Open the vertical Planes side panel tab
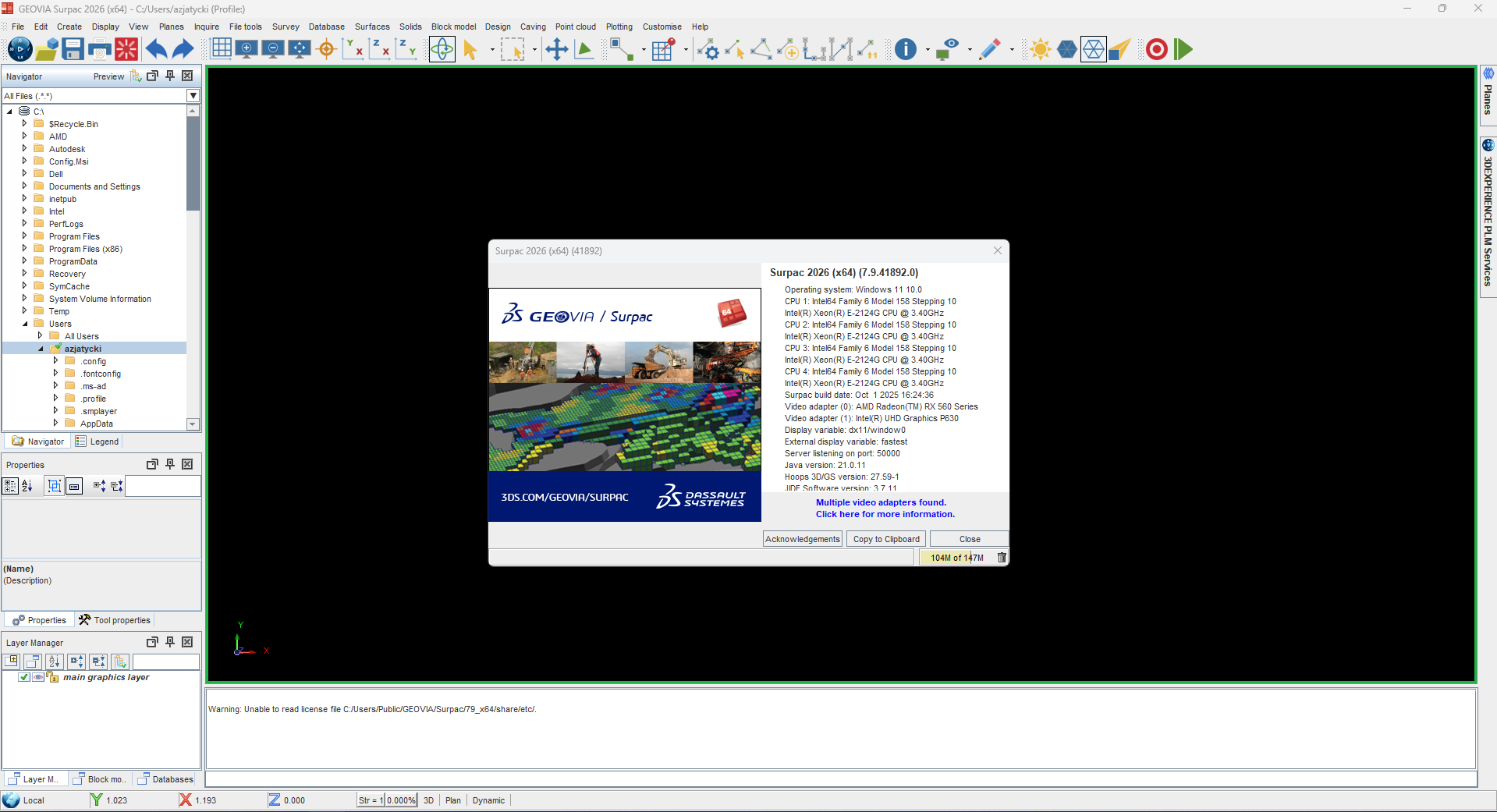The height and width of the screenshot is (812, 1497). coord(1488,95)
